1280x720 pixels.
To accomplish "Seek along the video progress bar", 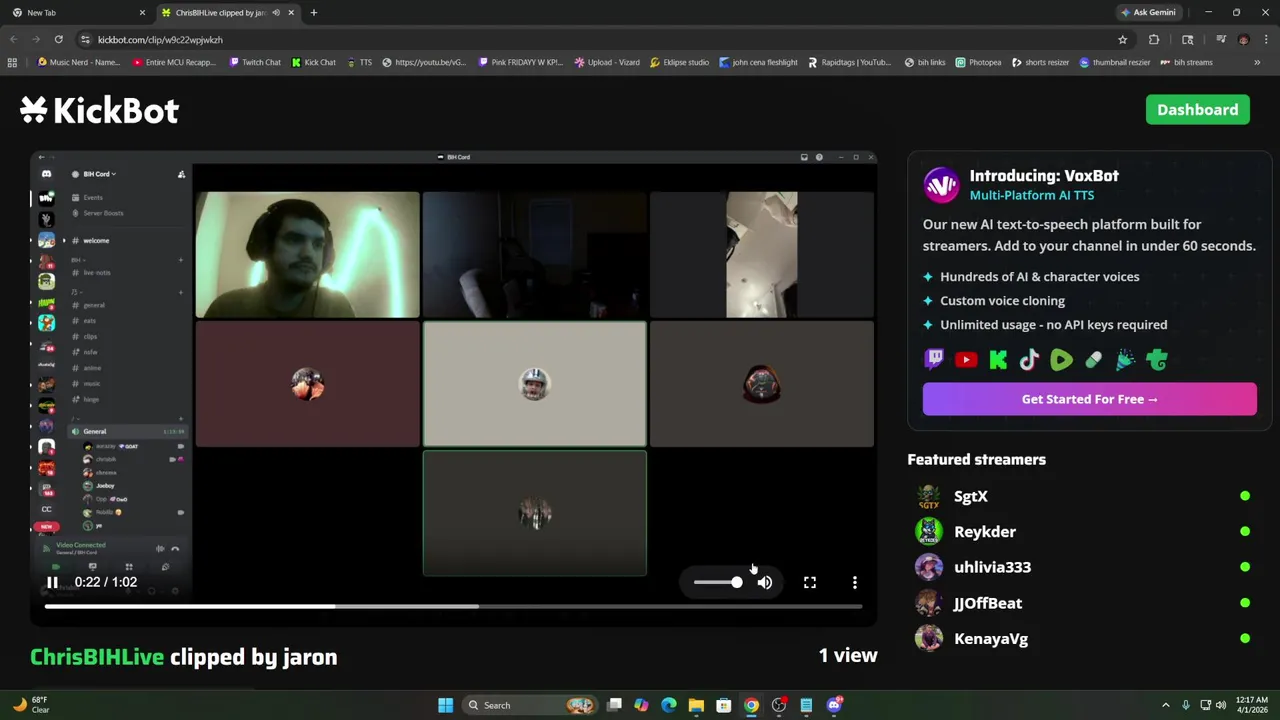I will (452, 606).
